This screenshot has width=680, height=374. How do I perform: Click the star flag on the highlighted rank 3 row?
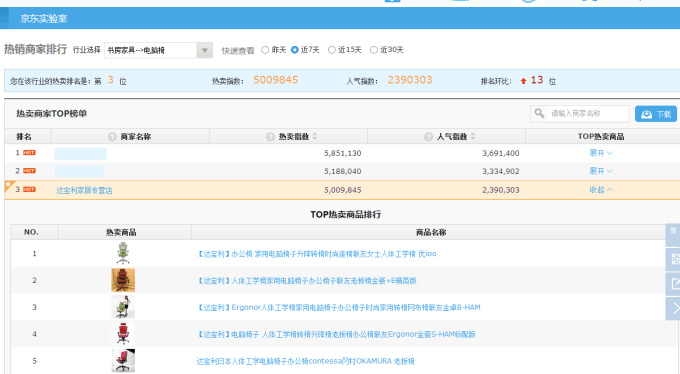pos(8,185)
